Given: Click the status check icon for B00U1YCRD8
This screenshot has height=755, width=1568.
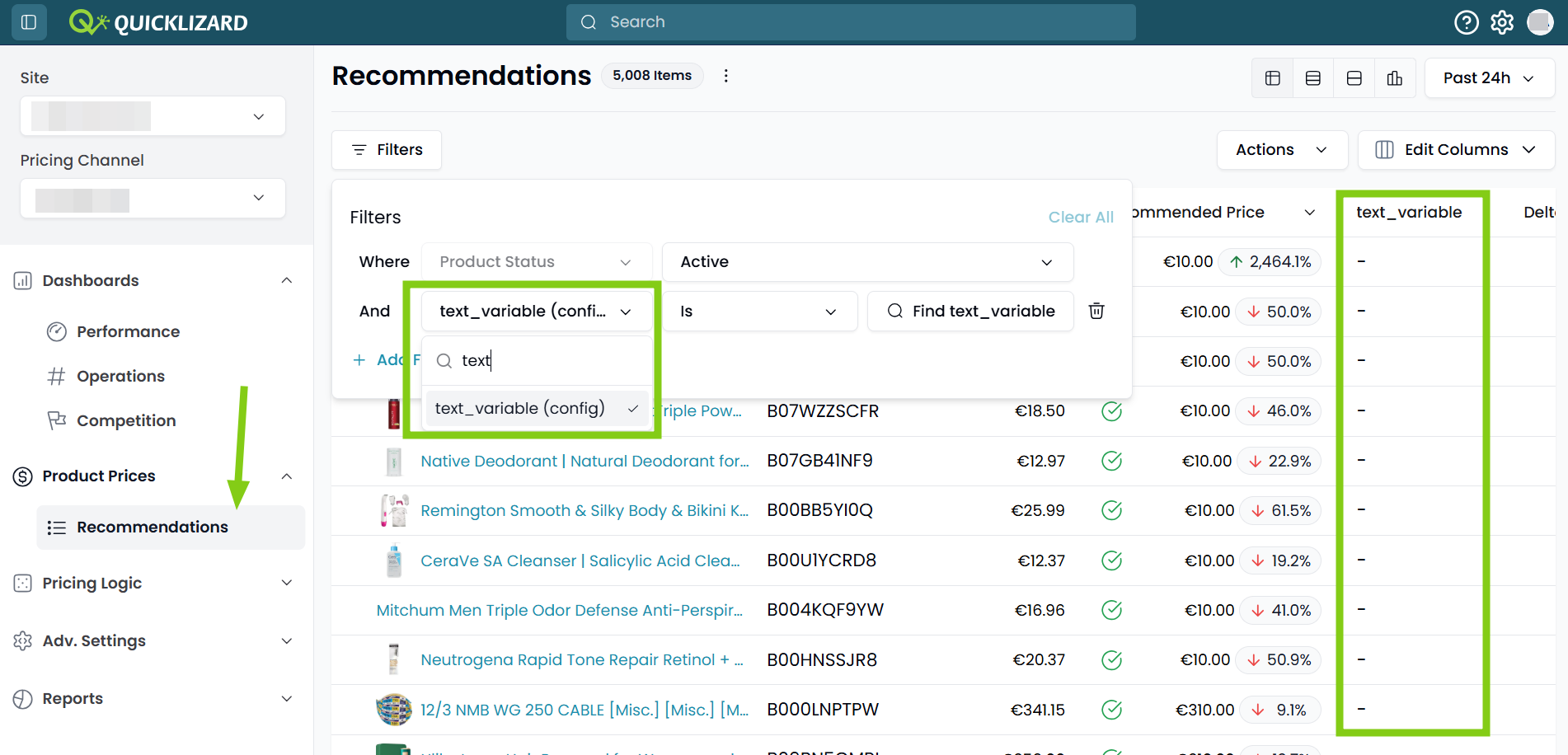Looking at the screenshot, I should (x=1111, y=560).
